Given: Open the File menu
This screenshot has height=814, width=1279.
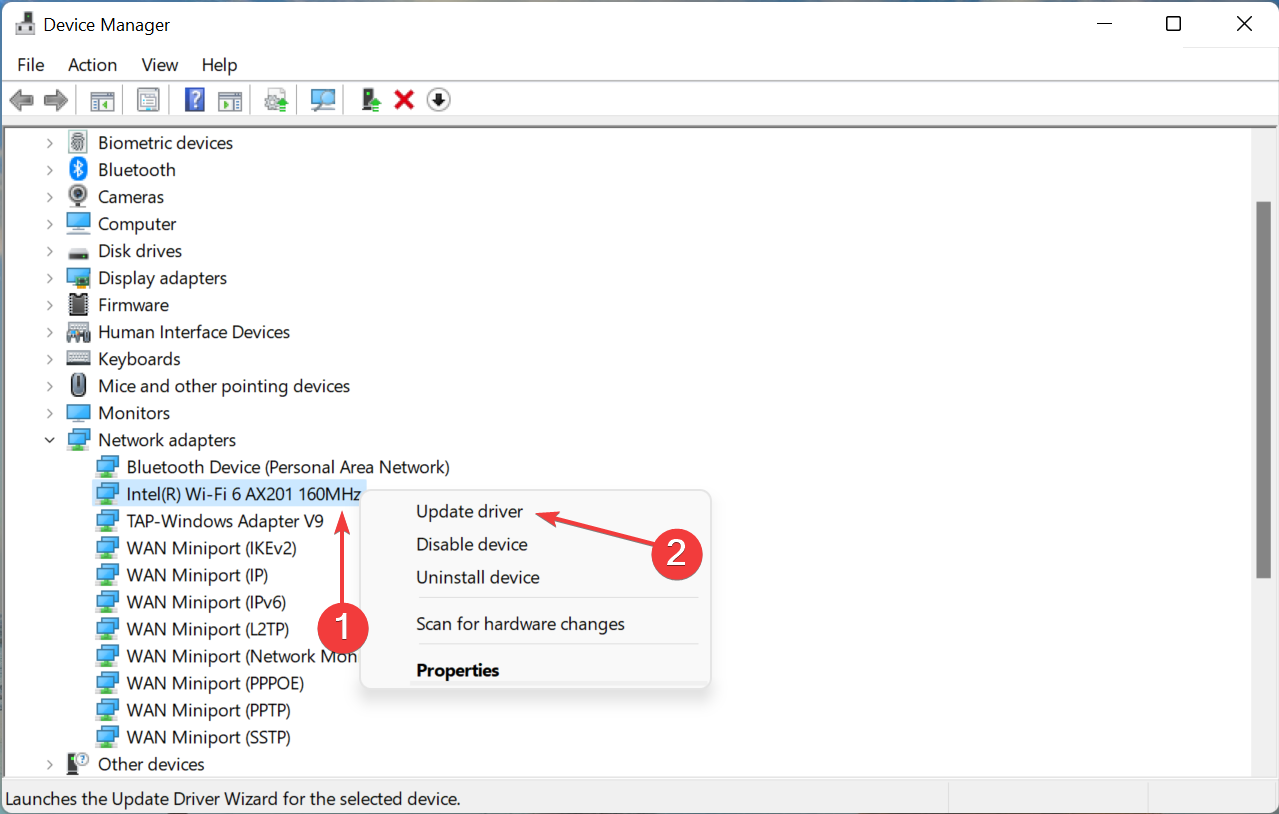Looking at the screenshot, I should 31,65.
